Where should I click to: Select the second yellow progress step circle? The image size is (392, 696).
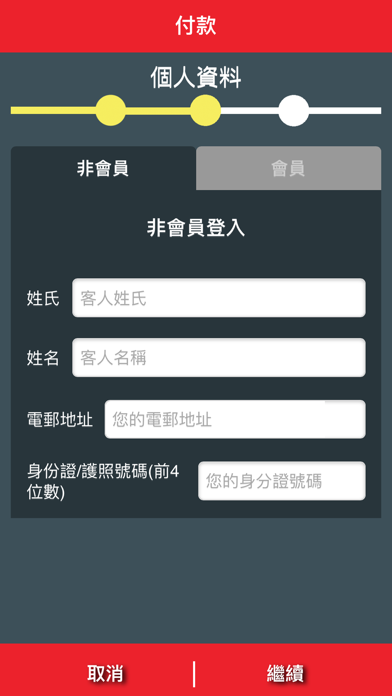coord(206,111)
